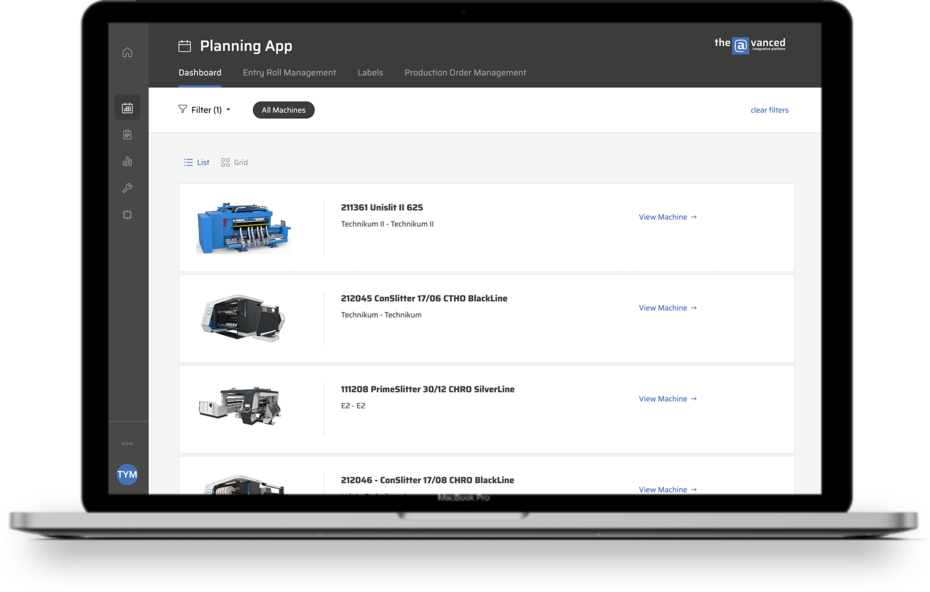Toggle the All Machines filter chip

pyautogui.click(x=283, y=110)
